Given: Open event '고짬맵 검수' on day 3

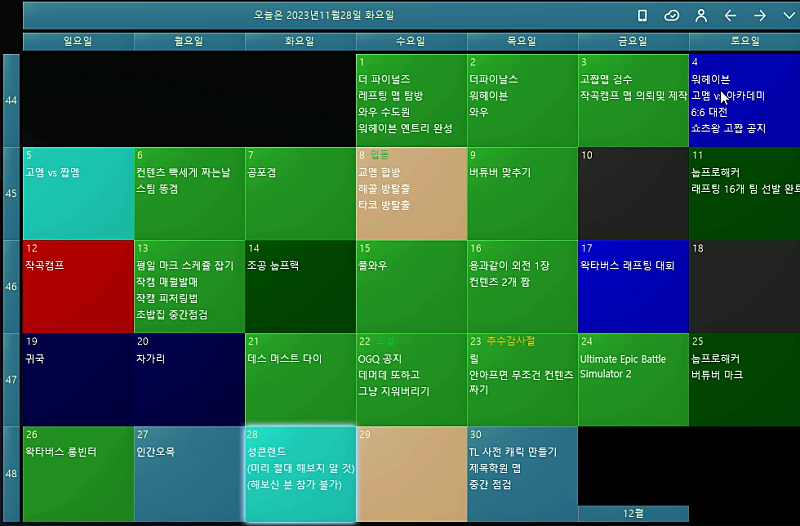Looking at the screenshot, I should tap(606, 80).
